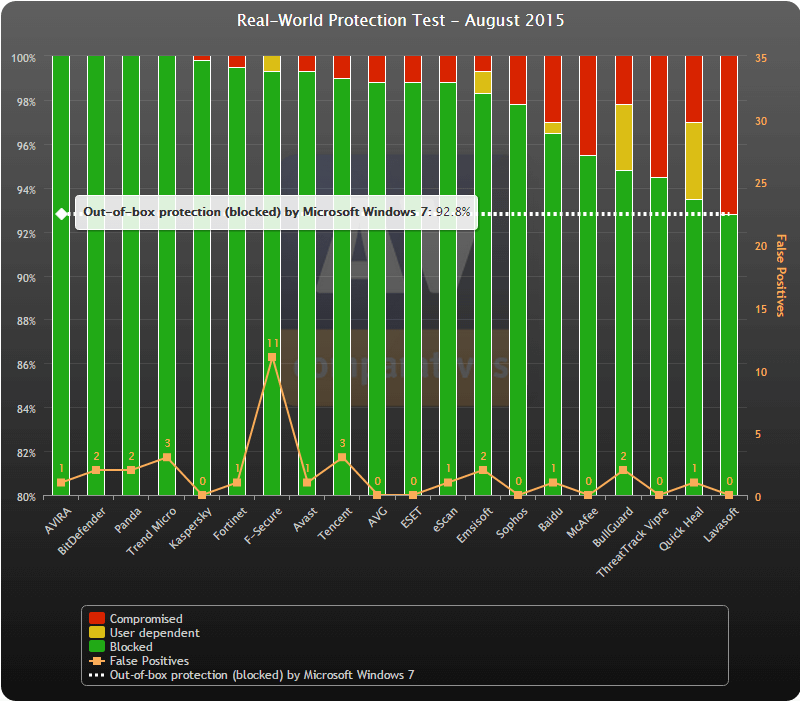Click the red Compromised segment of McAfee bar
This screenshot has height=701, width=800.
coord(588,105)
